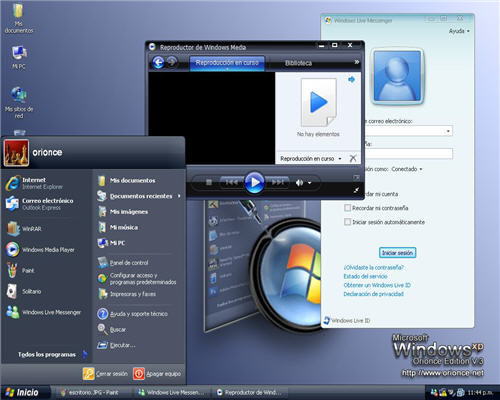Open Ayuda menu in Messenger

(x=459, y=31)
